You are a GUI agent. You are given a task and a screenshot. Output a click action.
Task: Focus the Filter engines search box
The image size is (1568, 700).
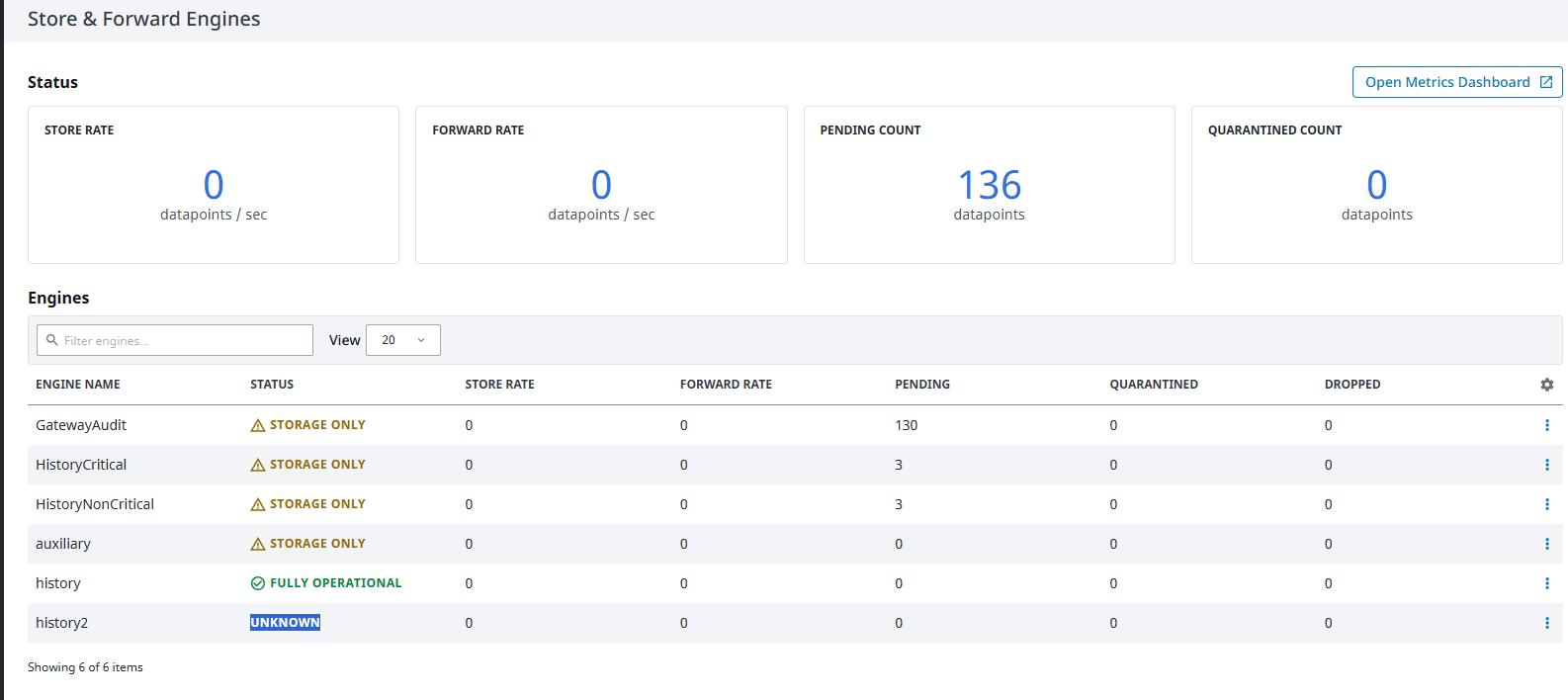[x=175, y=340]
